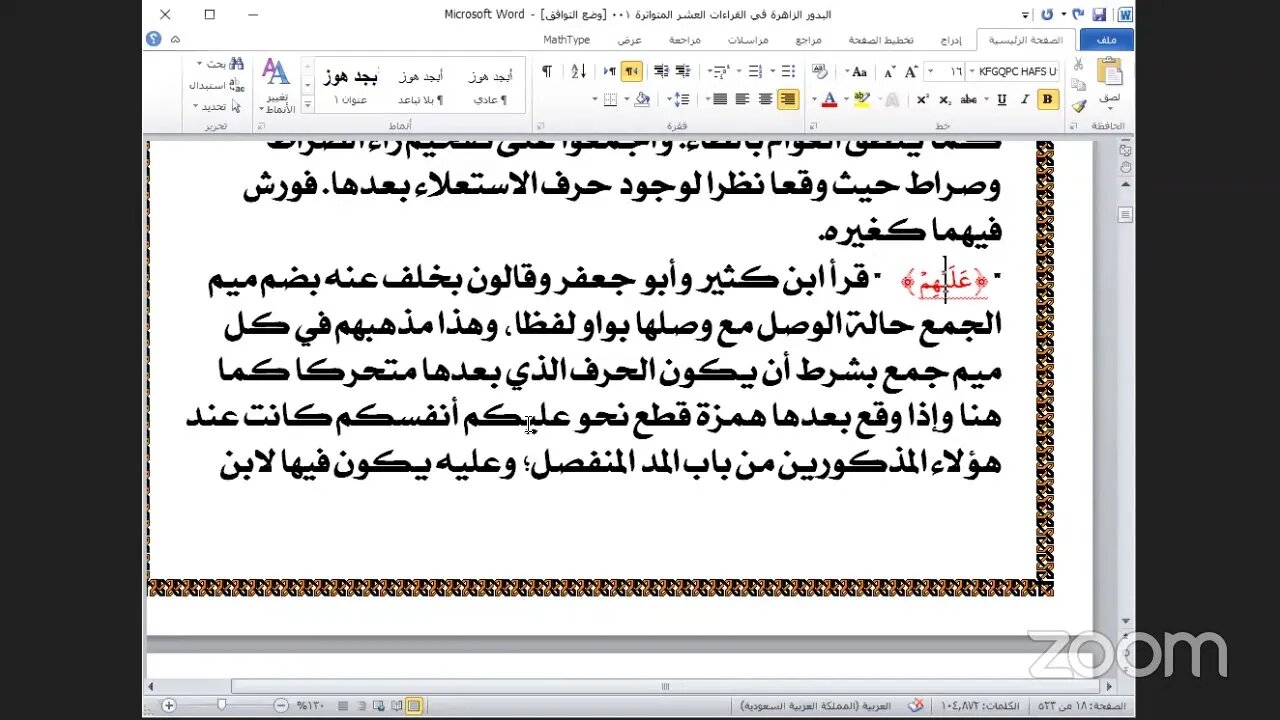Click the Sort A-Z icon
The width and height of the screenshot is (1280, 720).
pyautogui.click(x=579, y=71)
